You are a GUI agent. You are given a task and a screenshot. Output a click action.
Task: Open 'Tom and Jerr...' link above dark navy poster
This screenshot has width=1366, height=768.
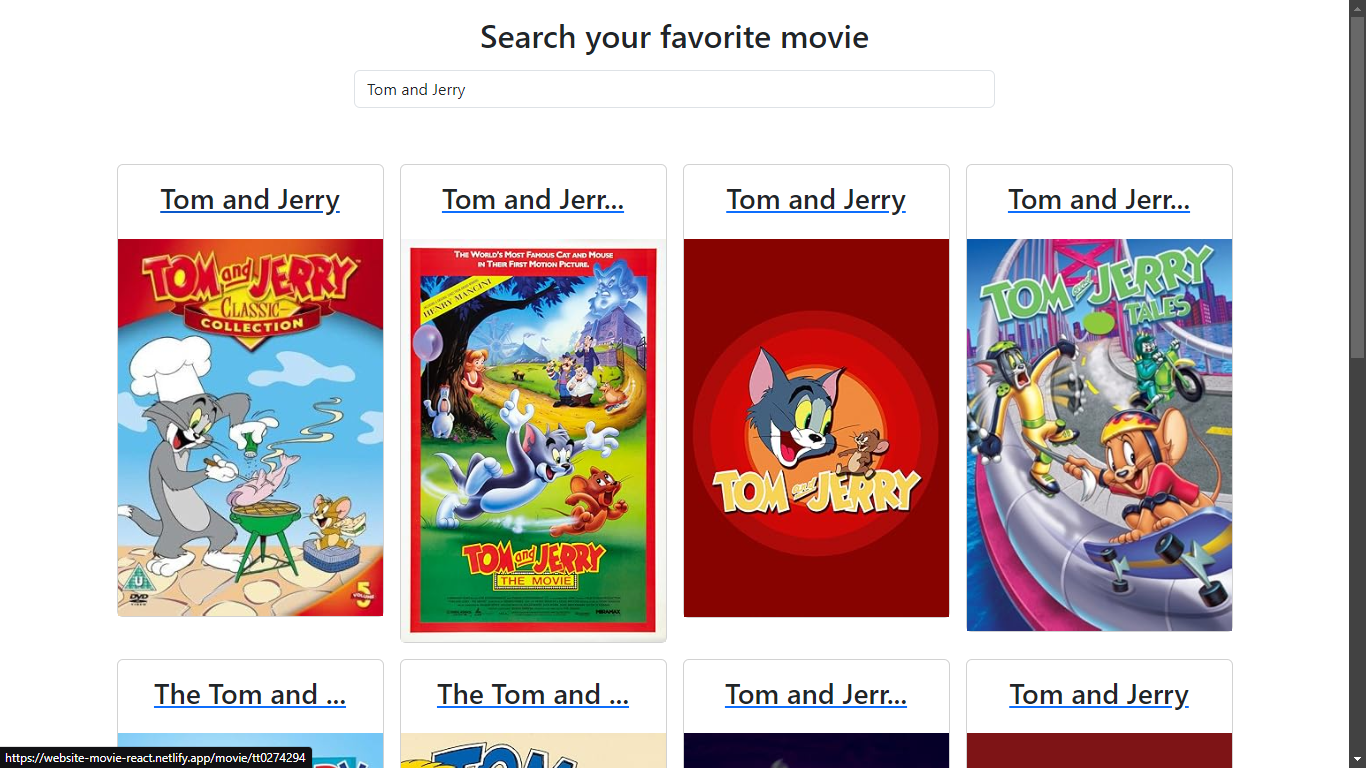[x=816, y=695]
